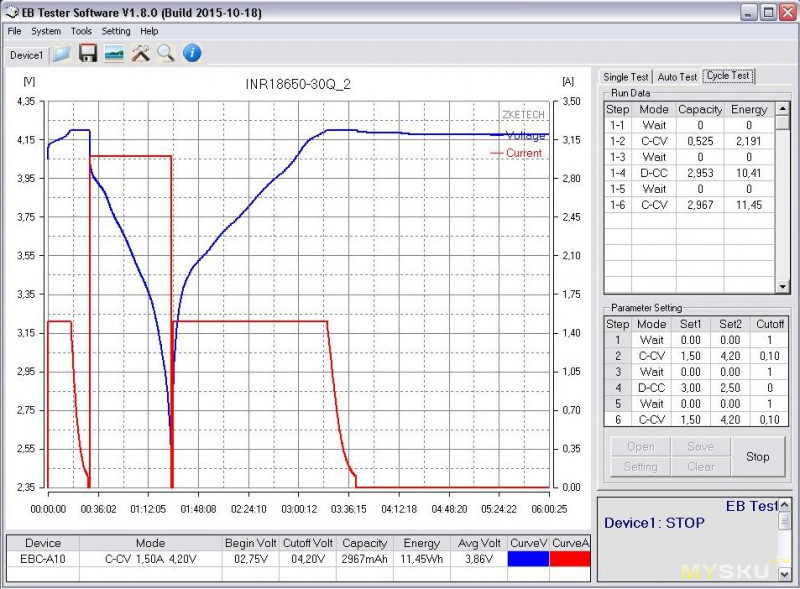
Task: Click the 04,20V cutoff voltage cell
Action: [x=308, y=559]
